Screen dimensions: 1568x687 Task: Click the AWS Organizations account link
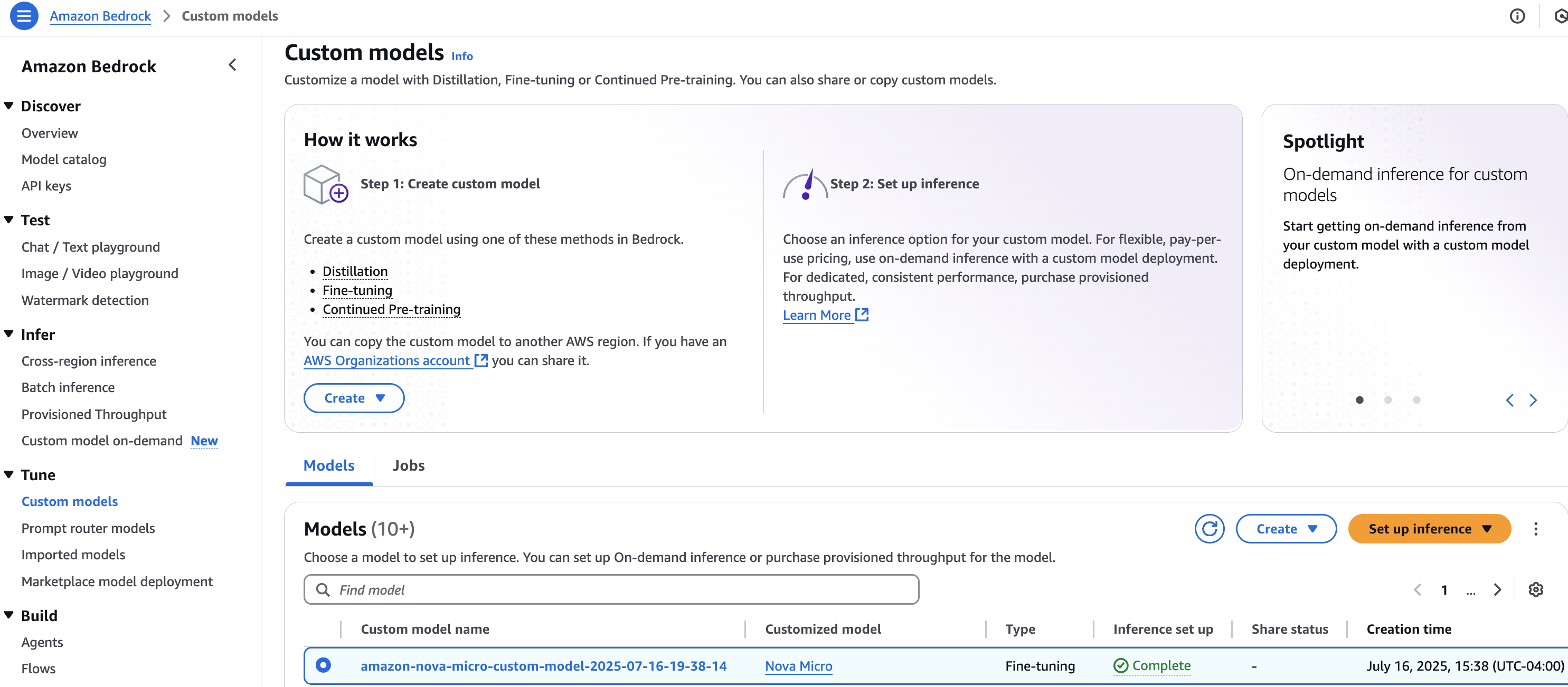(387, 360)
